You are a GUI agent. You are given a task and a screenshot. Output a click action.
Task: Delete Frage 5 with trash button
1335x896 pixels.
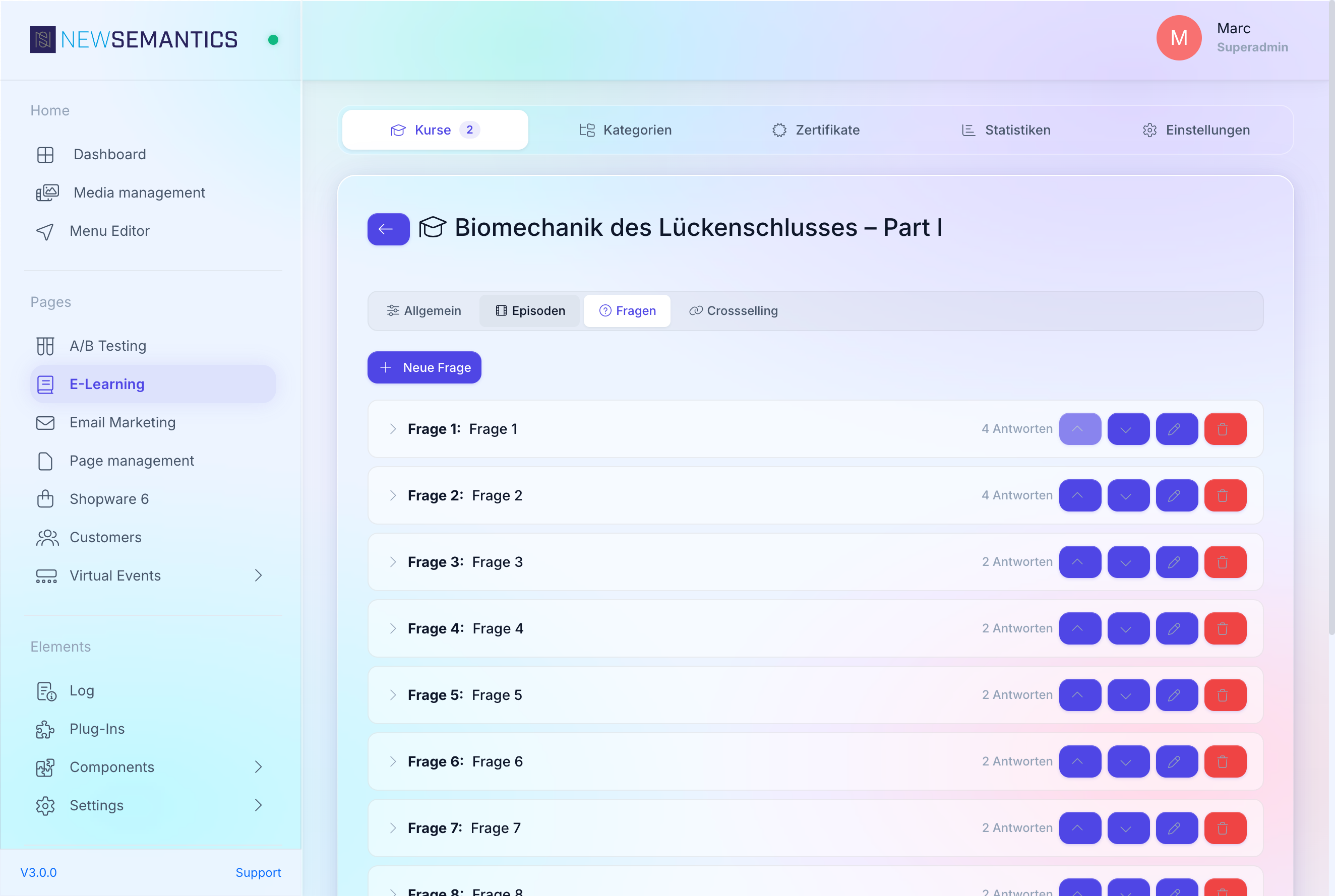(1225, 695)
